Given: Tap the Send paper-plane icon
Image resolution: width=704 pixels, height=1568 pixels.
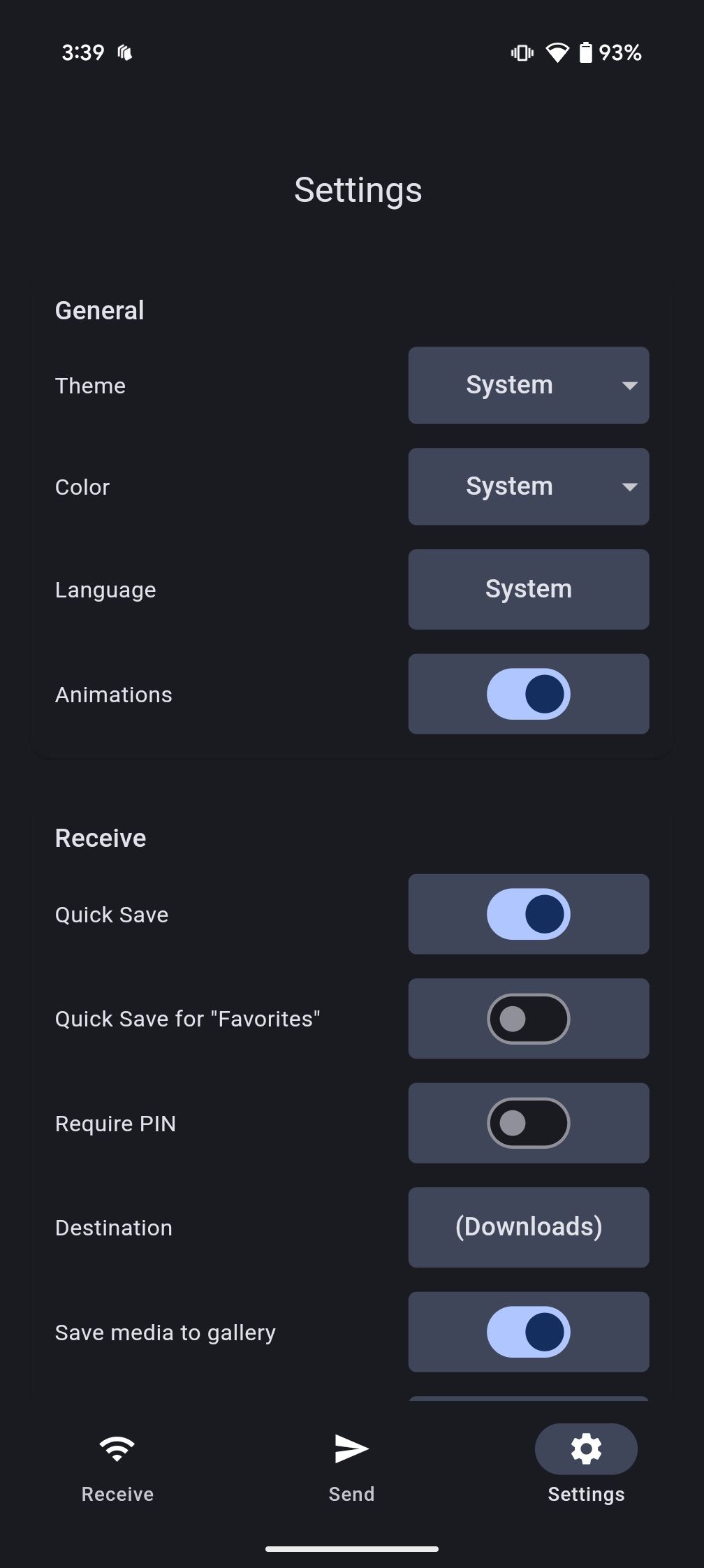Looking at the screenshot, I should pyautogui.click(x=351, y=1449).
